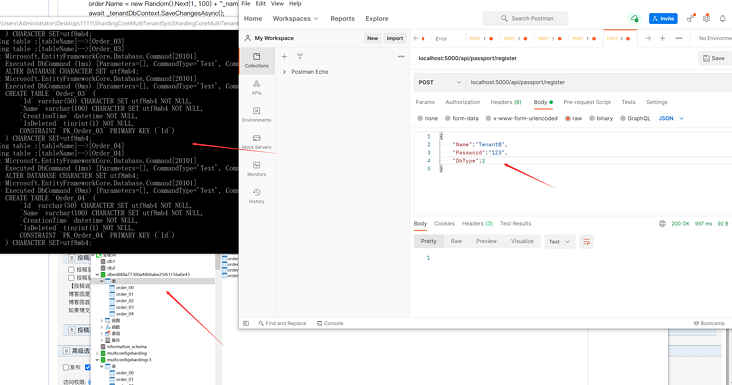Select the form-data body type radio
This screenshot has width=732, height=385.
tap(448, 119)
